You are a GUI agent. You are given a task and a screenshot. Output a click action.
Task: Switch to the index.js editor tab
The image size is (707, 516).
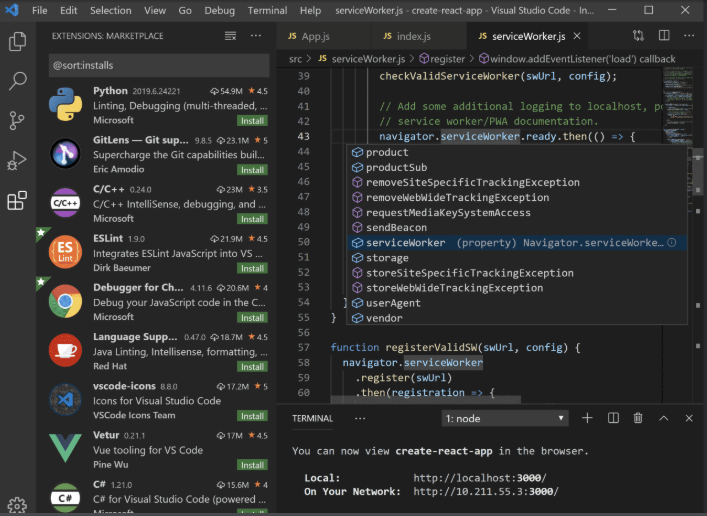[405, 36]
